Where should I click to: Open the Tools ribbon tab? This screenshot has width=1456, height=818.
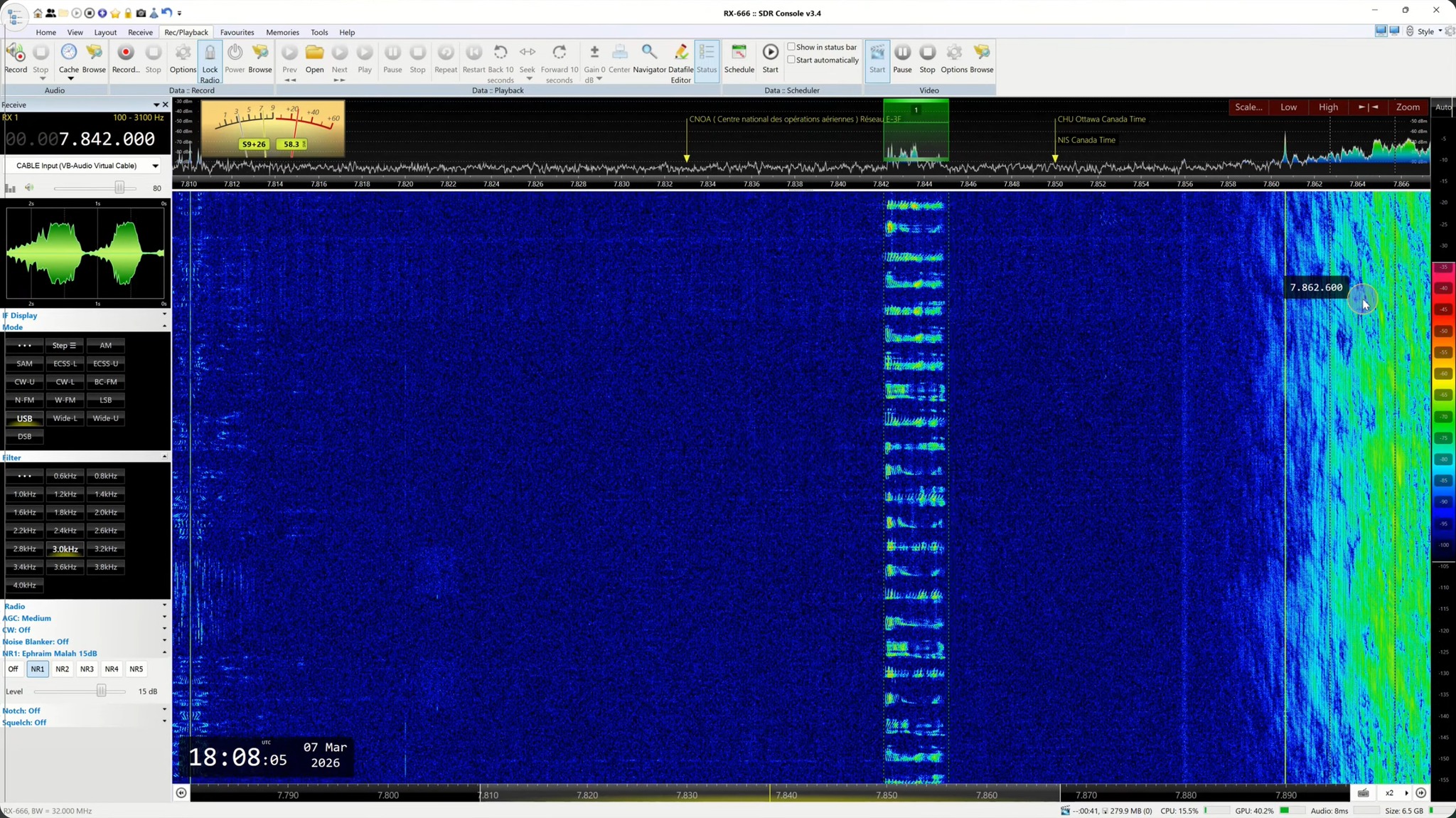coord(319,32)
